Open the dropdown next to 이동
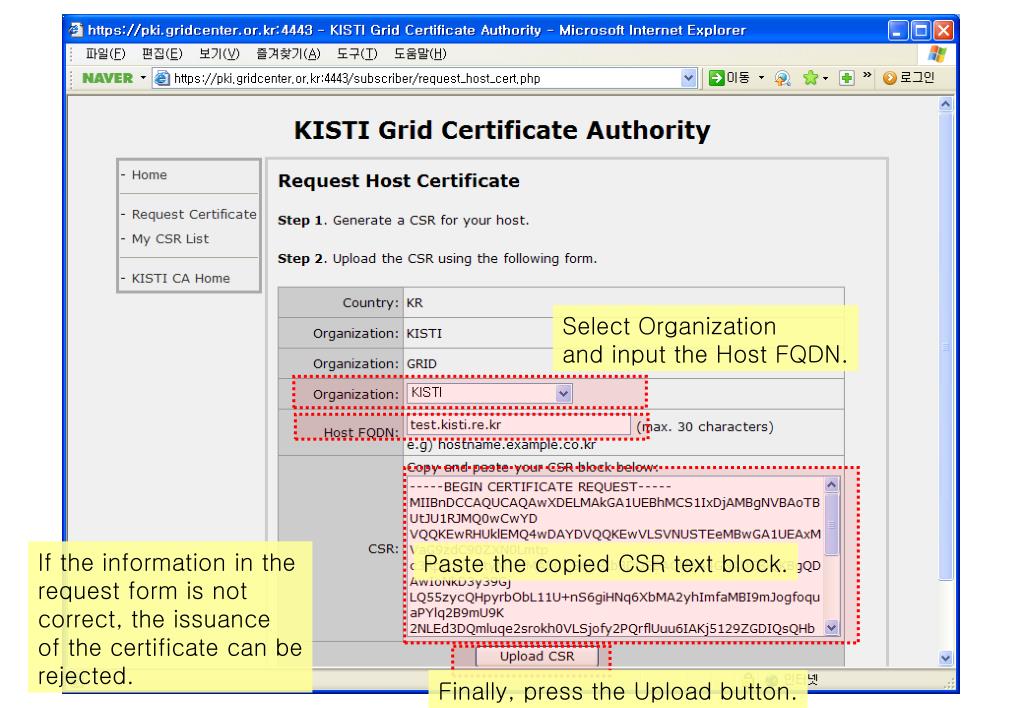This screenshot has height=708, width=1023. 761,78
